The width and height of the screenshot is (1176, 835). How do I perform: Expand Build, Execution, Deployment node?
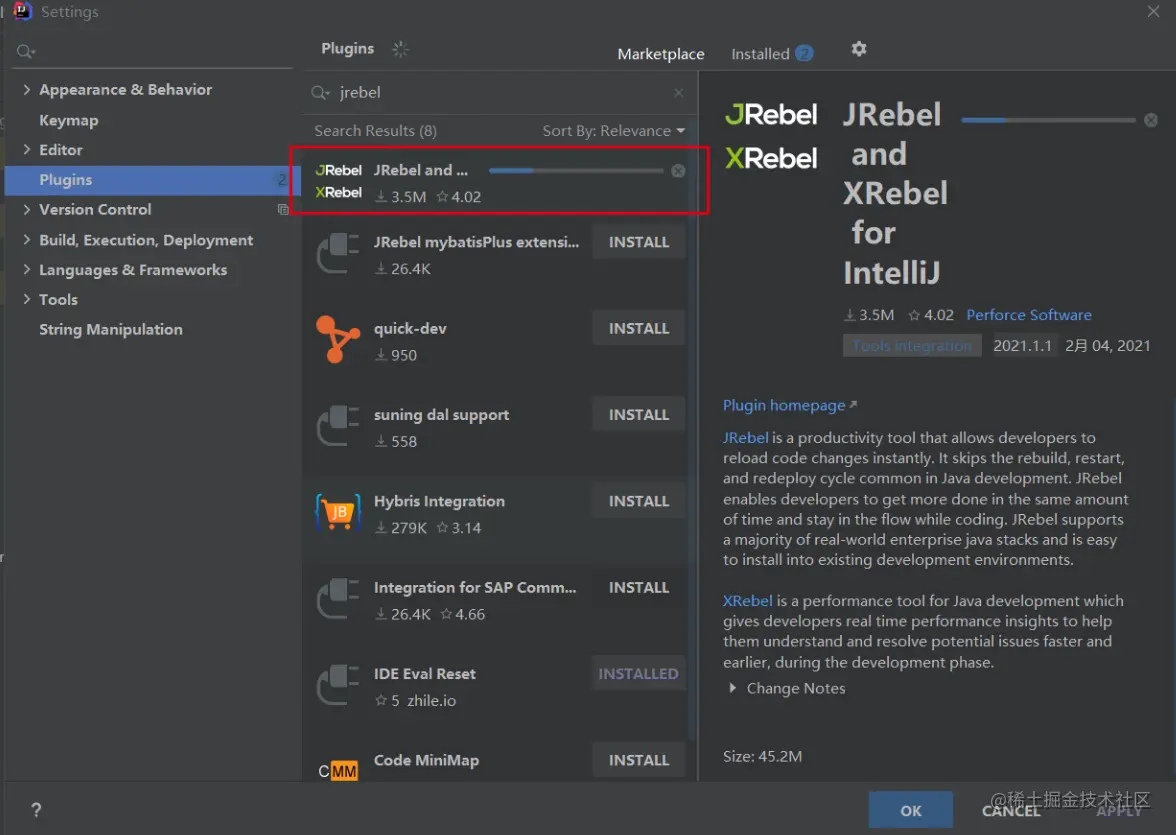[x=26, y=239]
